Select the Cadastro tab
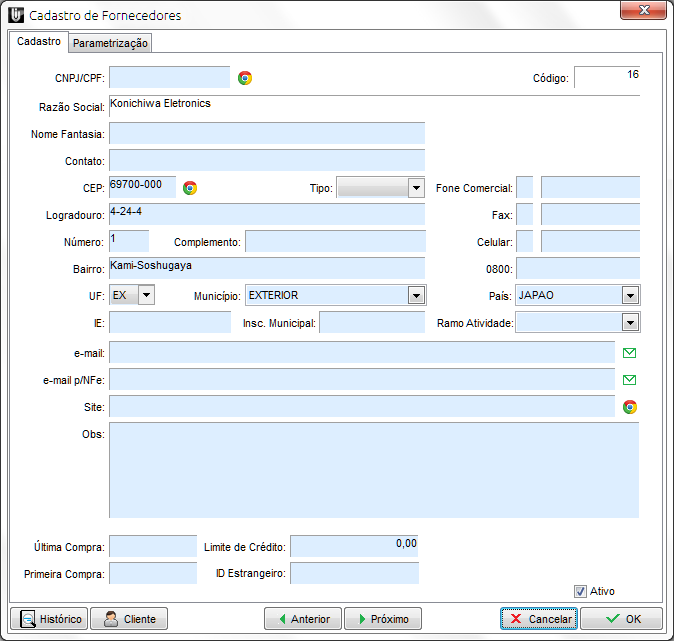 39,42
